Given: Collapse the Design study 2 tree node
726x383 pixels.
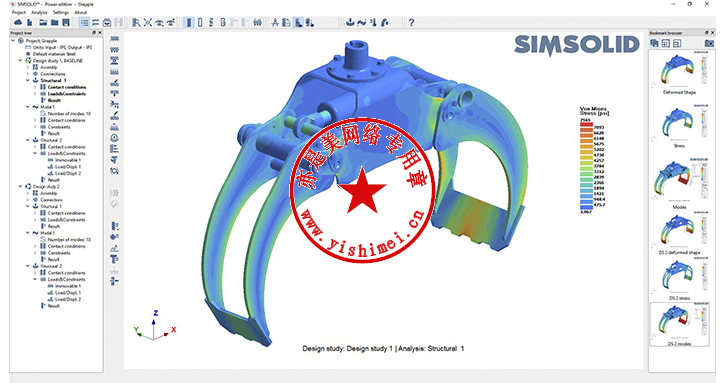Looking at the screenshot, I should [20, 187].
